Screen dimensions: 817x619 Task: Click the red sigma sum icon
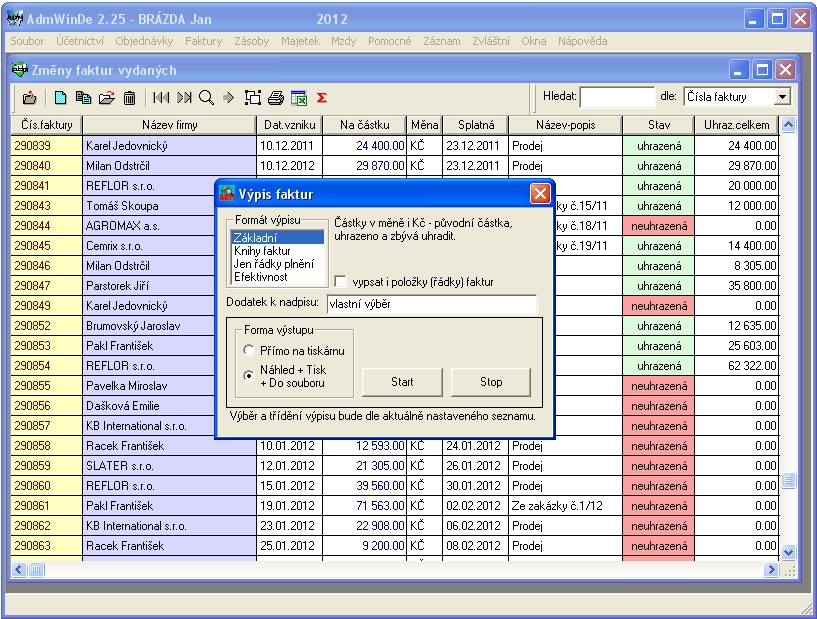[x=322, y=97]
